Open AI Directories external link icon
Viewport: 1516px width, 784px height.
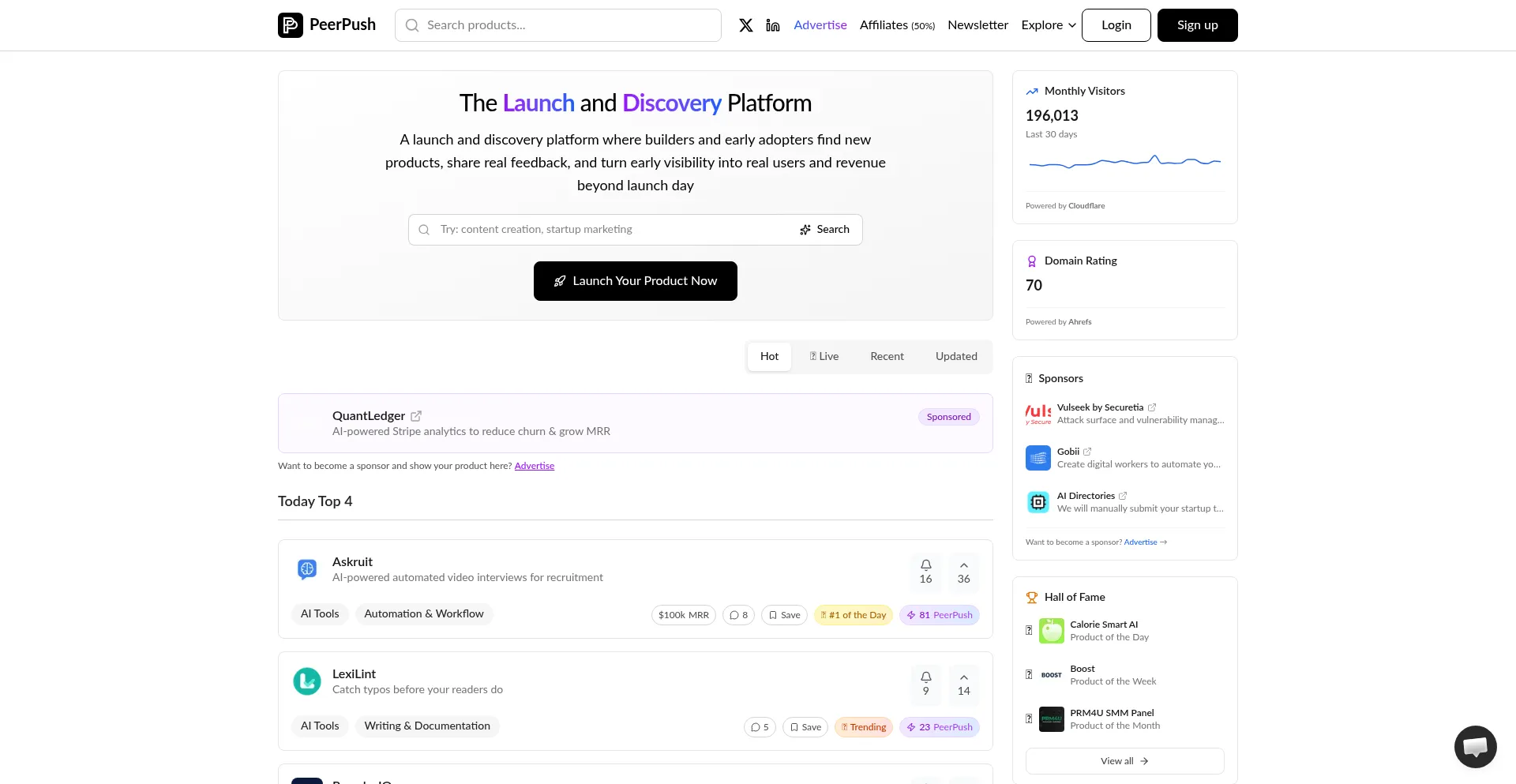[x=1123, y=496]
